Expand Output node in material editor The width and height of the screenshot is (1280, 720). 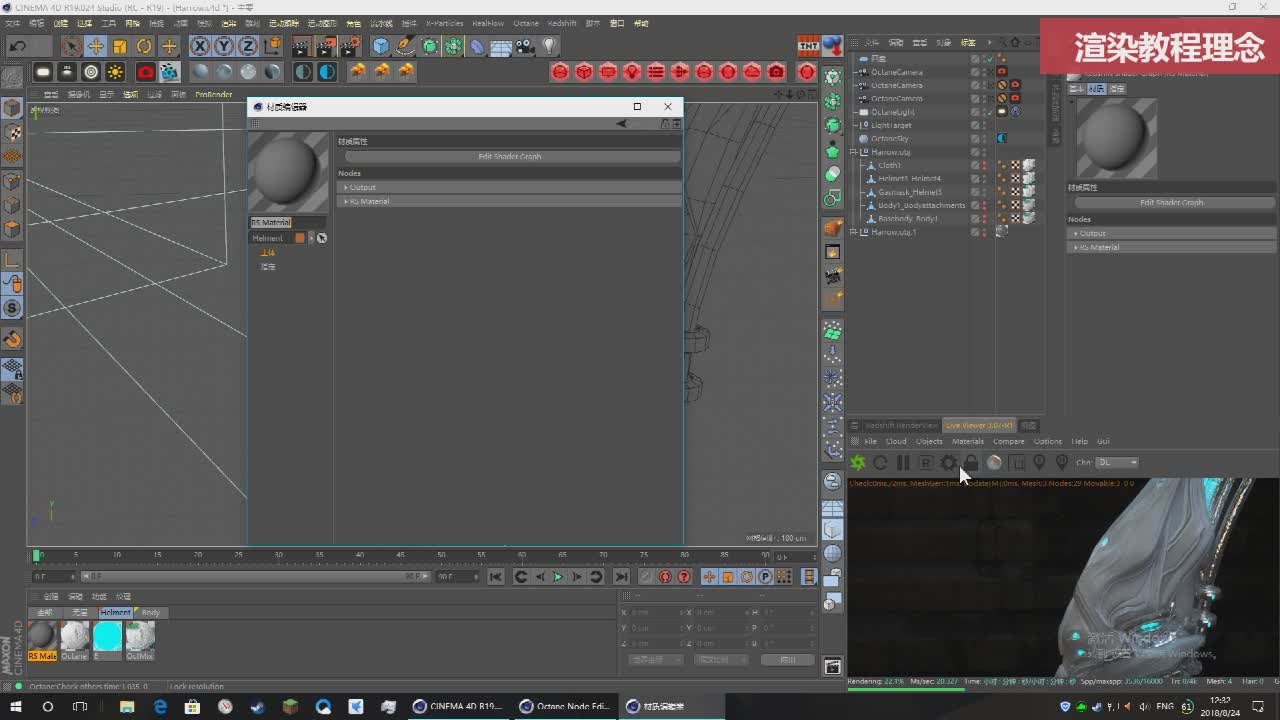[x=511, y=187]
